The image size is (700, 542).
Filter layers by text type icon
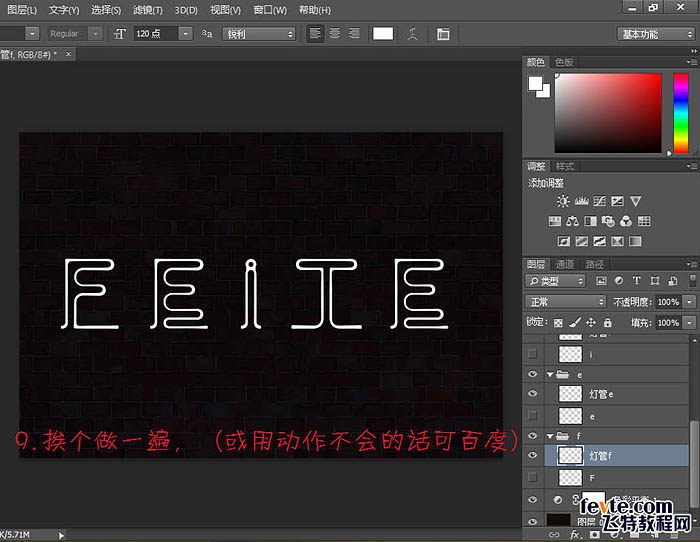tap(634, 282)
